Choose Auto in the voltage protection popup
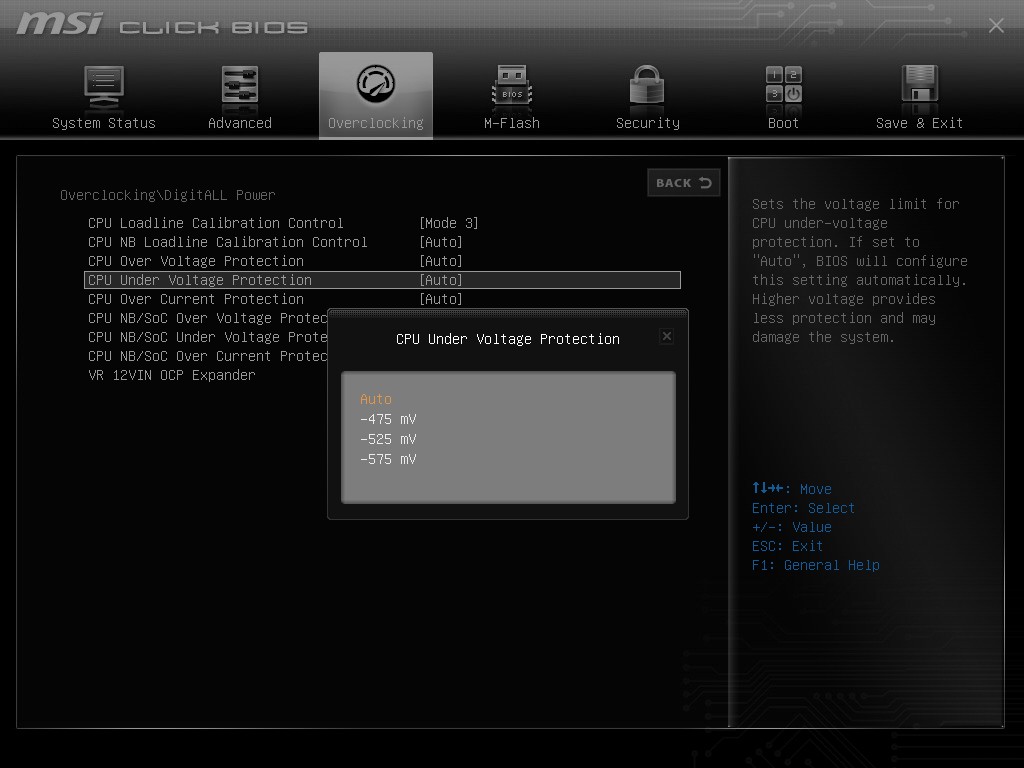Image resolution: width=1024 pixels, height=768 pixels. coord(376,399)
